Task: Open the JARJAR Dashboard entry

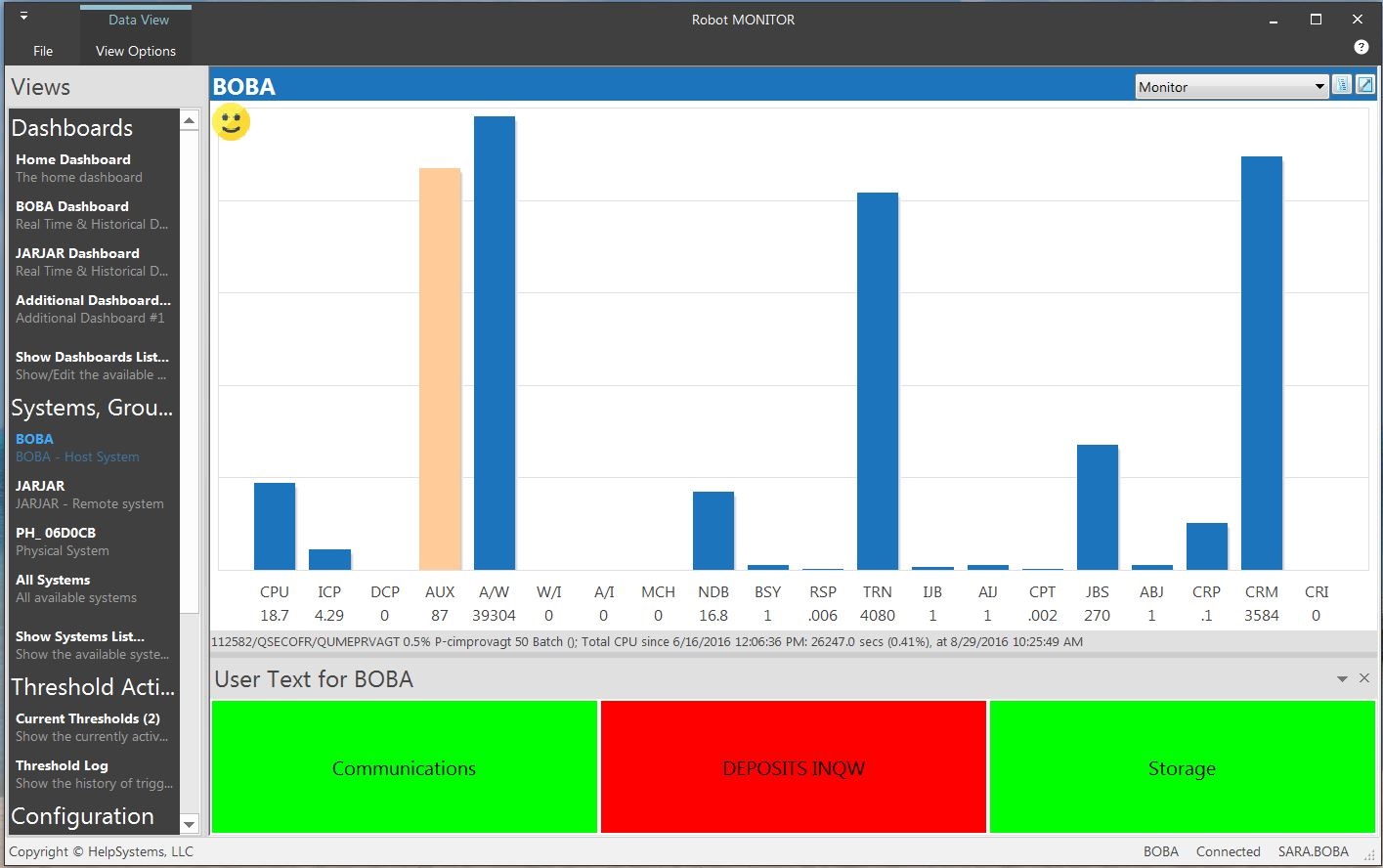Action: coord(93,262)
